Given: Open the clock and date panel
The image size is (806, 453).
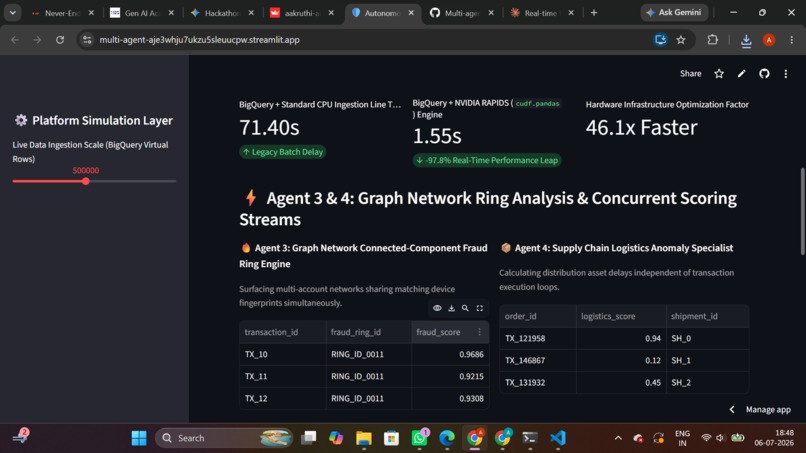Looking at the screenshot, I should tap(774, 438).
